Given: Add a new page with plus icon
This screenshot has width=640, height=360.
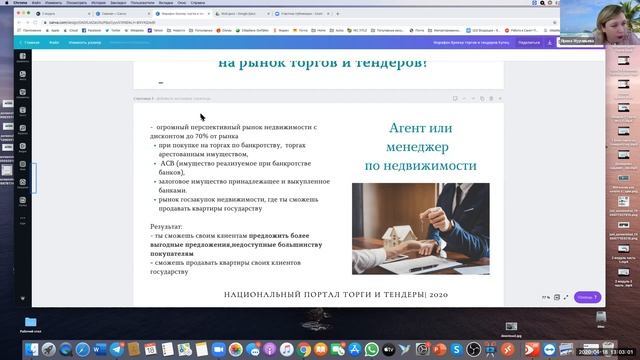Looking at the screenshot, I should (x=500, y=98).
